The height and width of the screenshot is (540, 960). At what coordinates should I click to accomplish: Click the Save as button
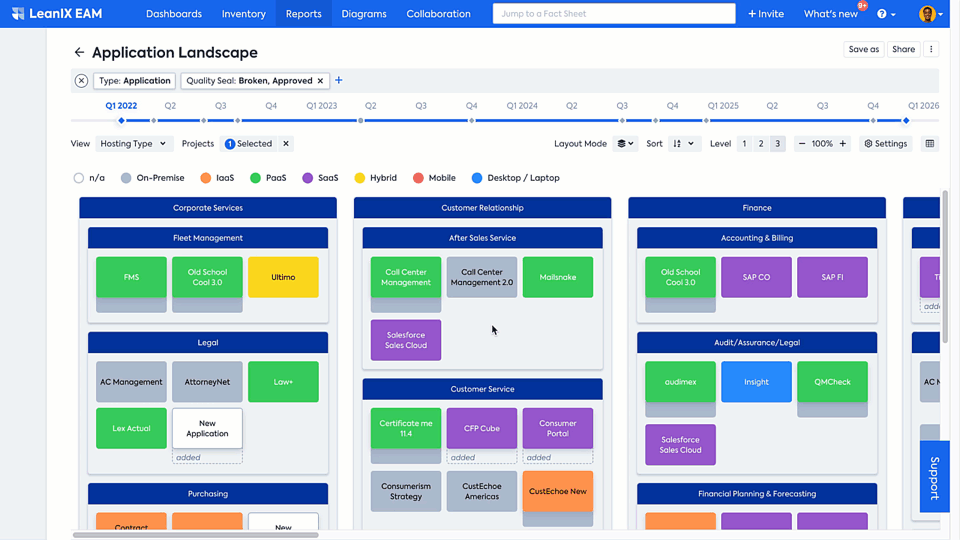863,49
